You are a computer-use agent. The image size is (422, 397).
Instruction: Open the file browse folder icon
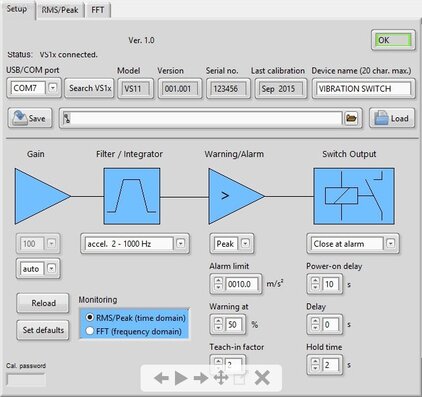(x=351, y=118)
